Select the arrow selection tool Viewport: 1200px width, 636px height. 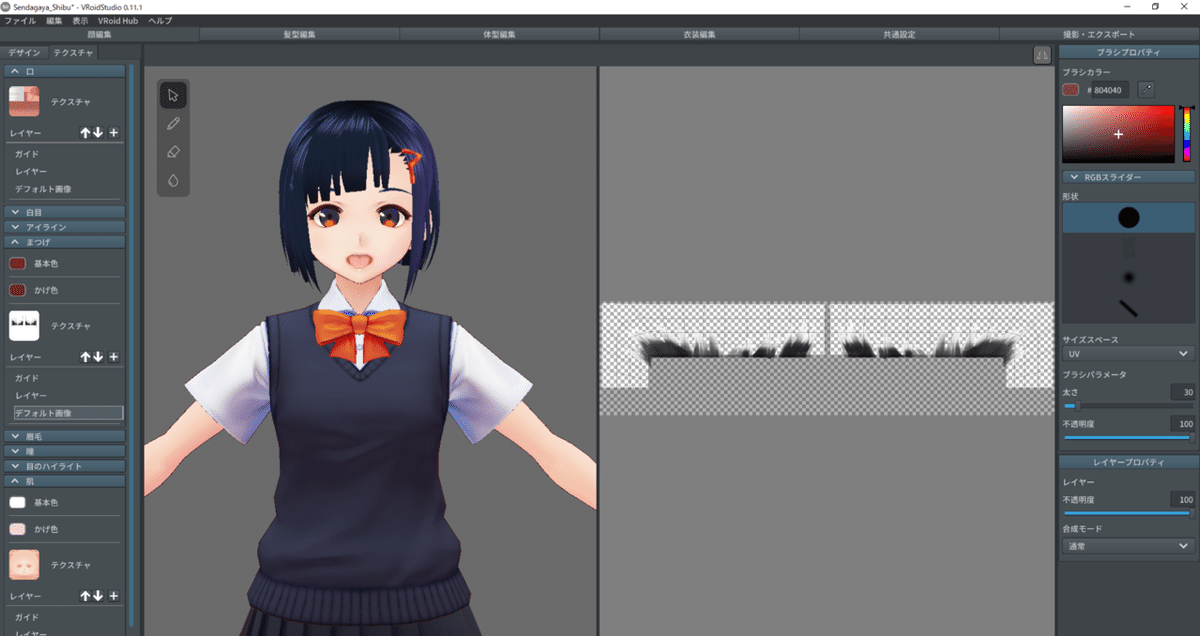tap(172, 95)
